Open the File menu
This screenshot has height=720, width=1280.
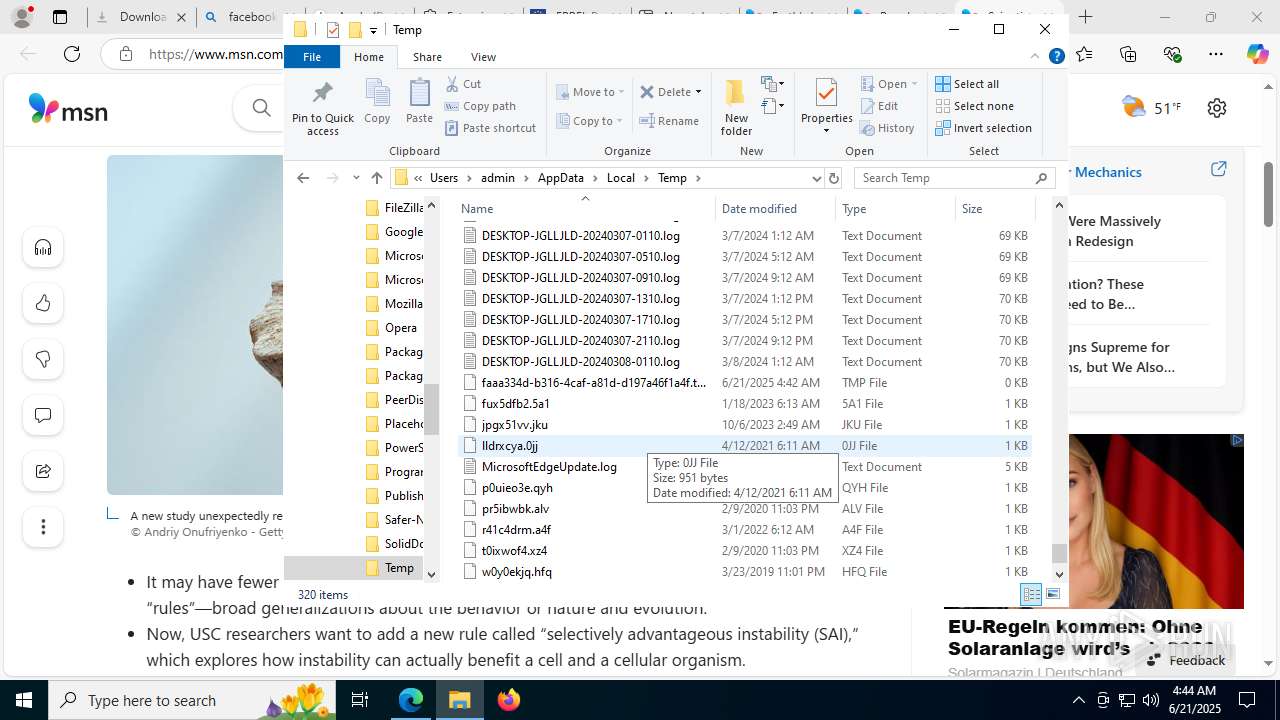(x=312, y=57)
